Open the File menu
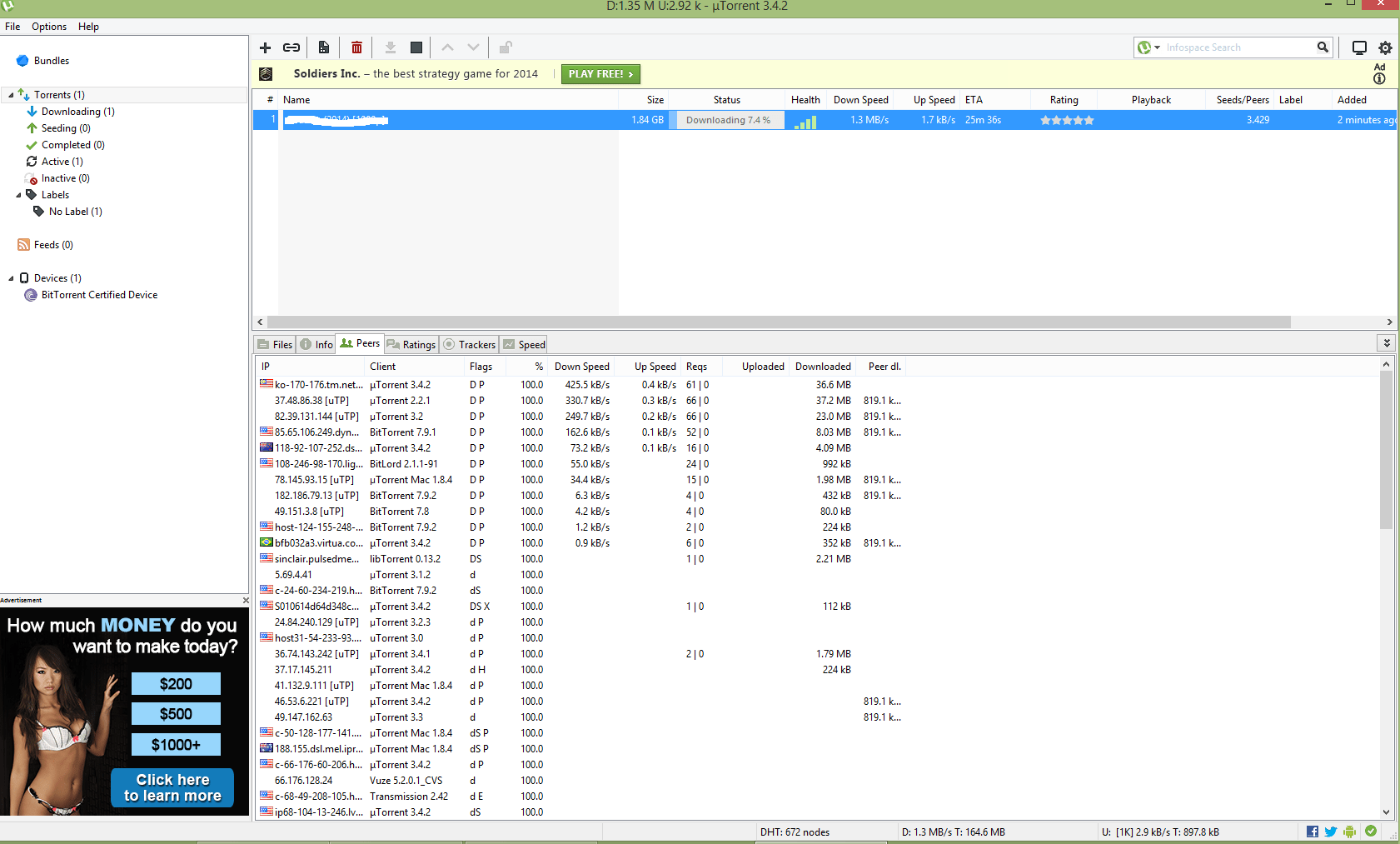The image size is (1400, 844). tap(12, 27)
